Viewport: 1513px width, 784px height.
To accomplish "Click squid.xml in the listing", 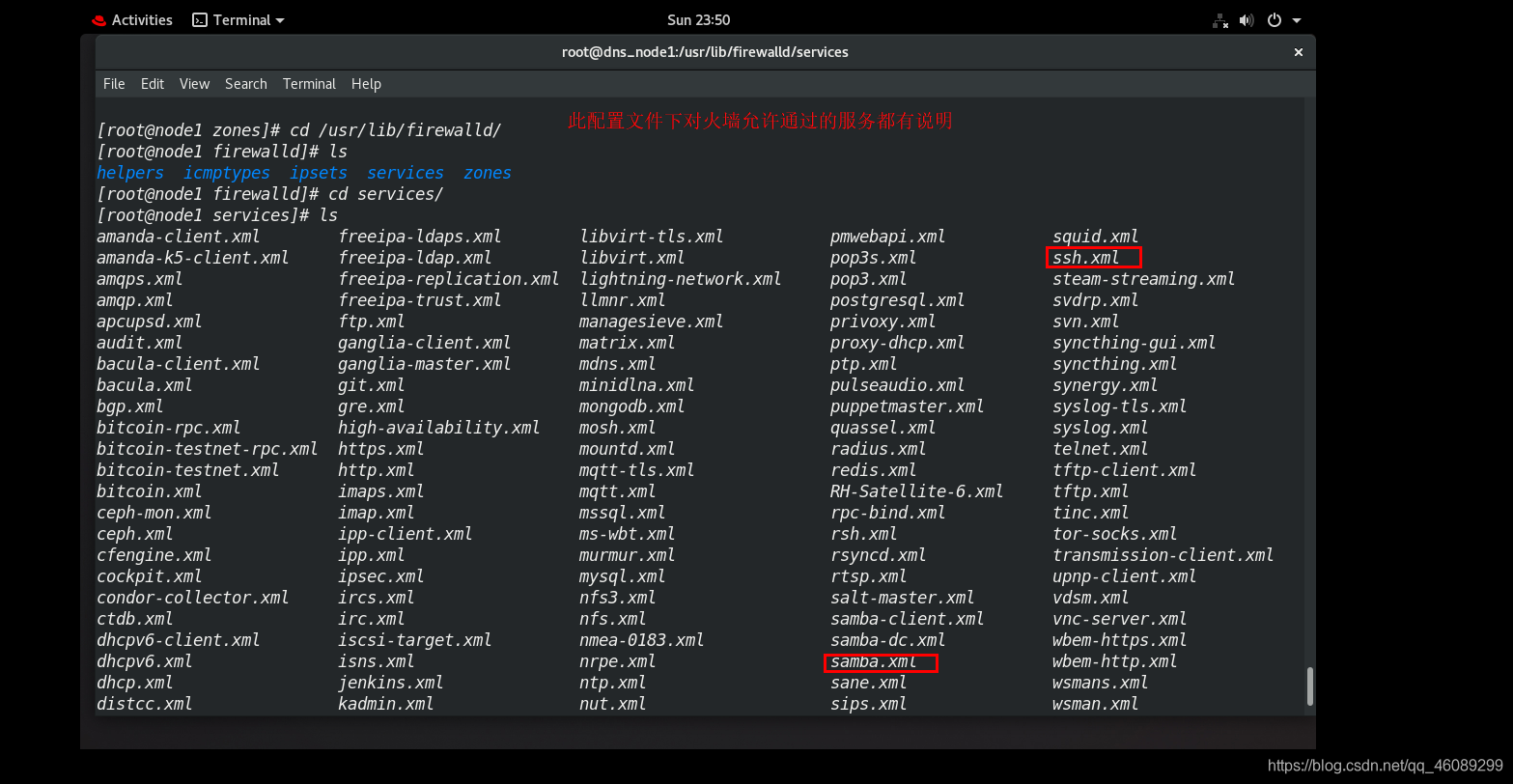I will point(1096,237).
